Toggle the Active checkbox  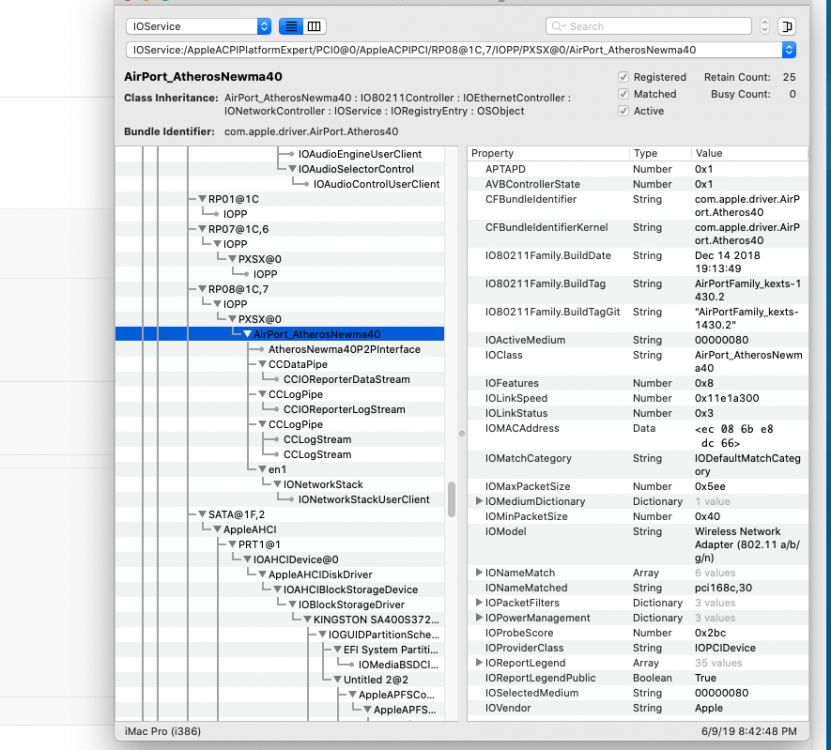623,111
